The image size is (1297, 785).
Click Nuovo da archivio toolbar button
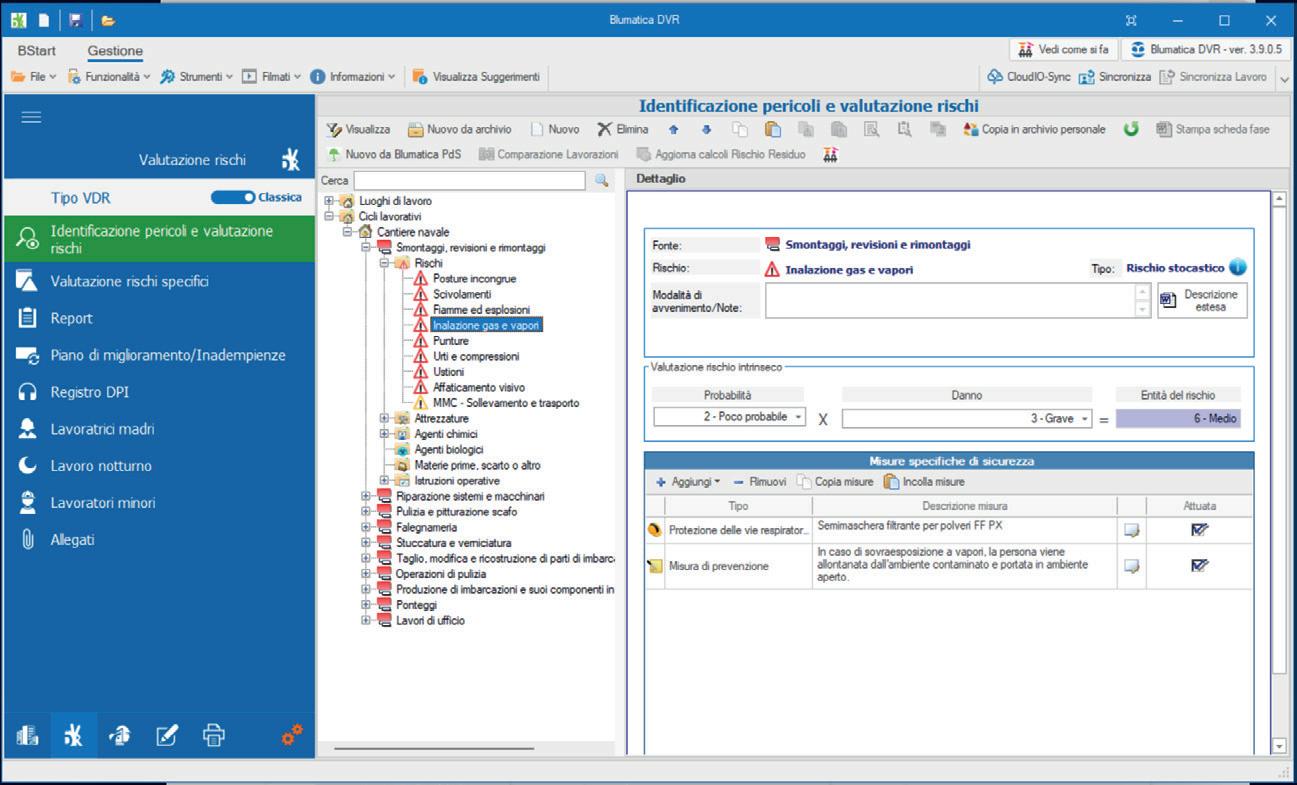(460, 129)
